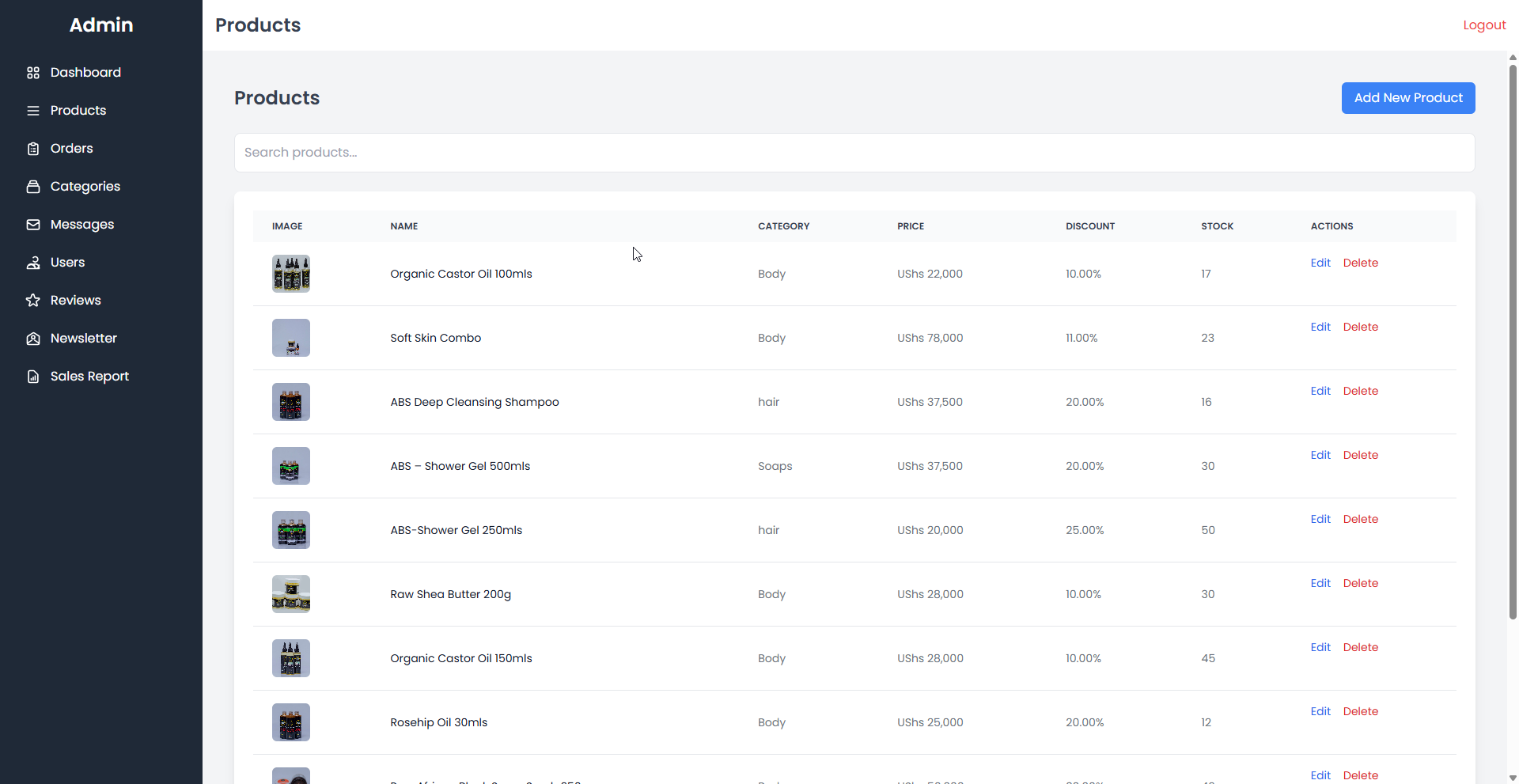Click the Newsletter icon in sidebar

tap(33, 339)
